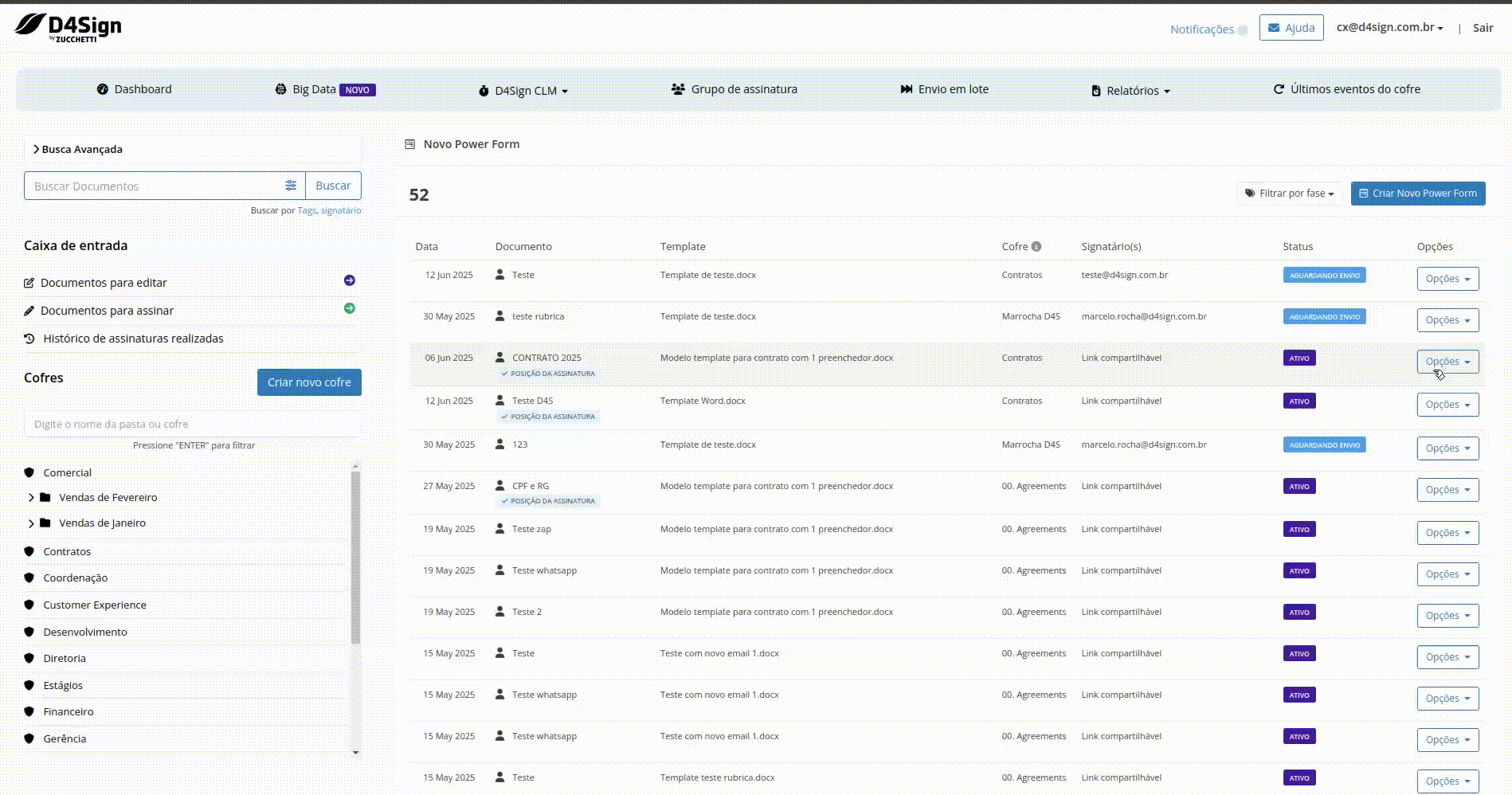This screenshot has height=795, width=1512.
Task: Click the green arrow beside Documentos para assinar
Action: coord(350,308)
